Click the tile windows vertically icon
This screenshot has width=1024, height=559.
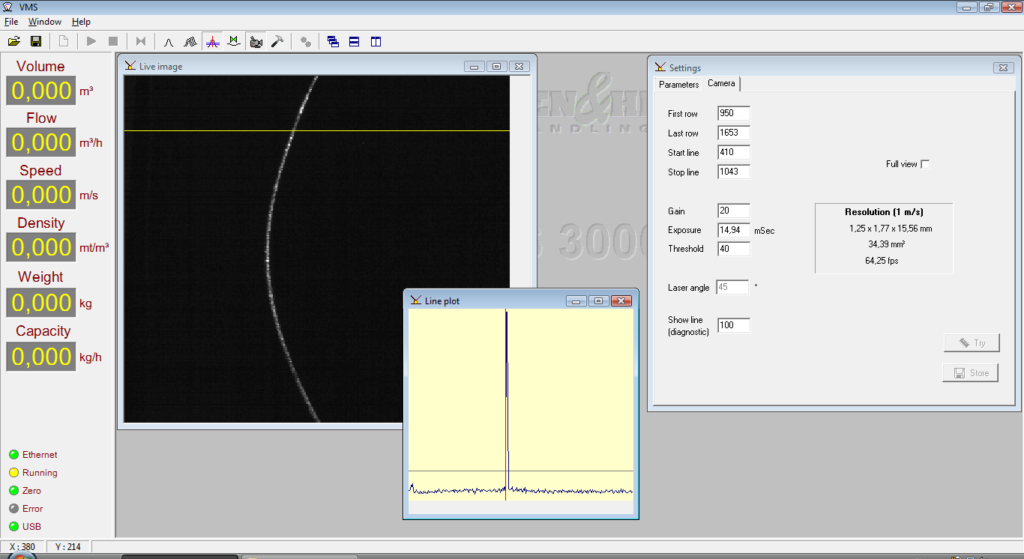click(376, 41)
